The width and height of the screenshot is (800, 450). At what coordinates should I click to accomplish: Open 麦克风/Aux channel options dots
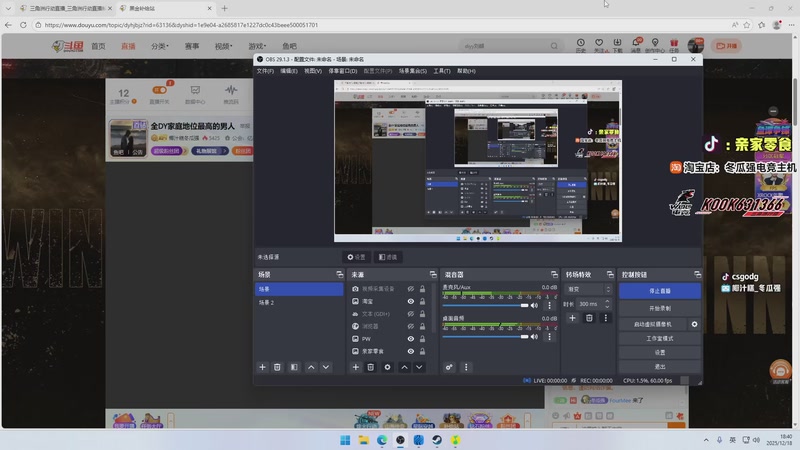(x=549, y=306)
